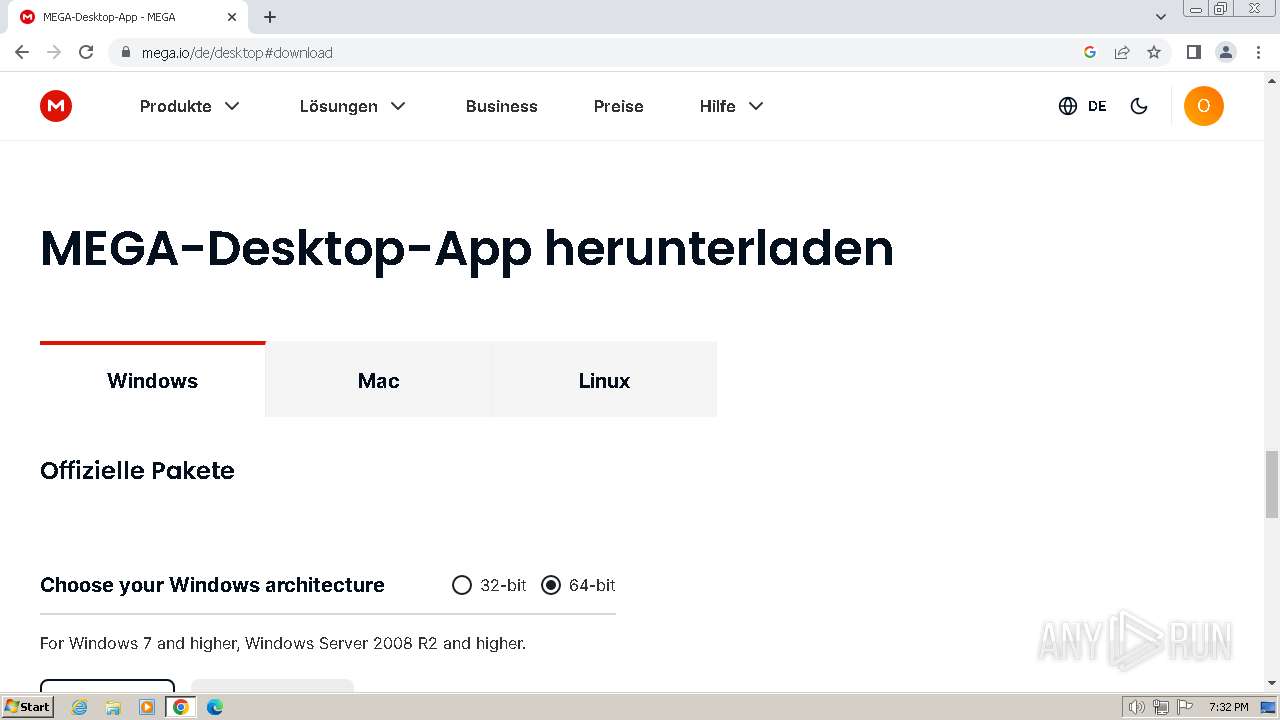Viewport: 1280px width, 720px height.
Task: Open the orange user avatar menu
Action: pos(1204,106)
